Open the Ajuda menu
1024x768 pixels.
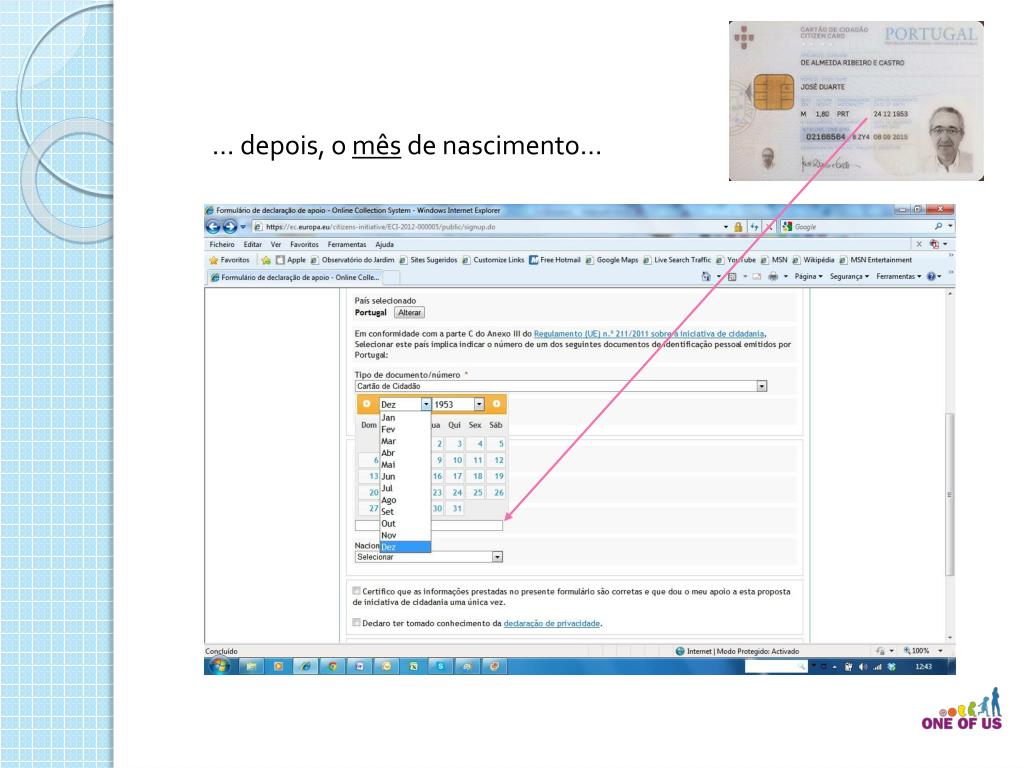pos(385,244)
